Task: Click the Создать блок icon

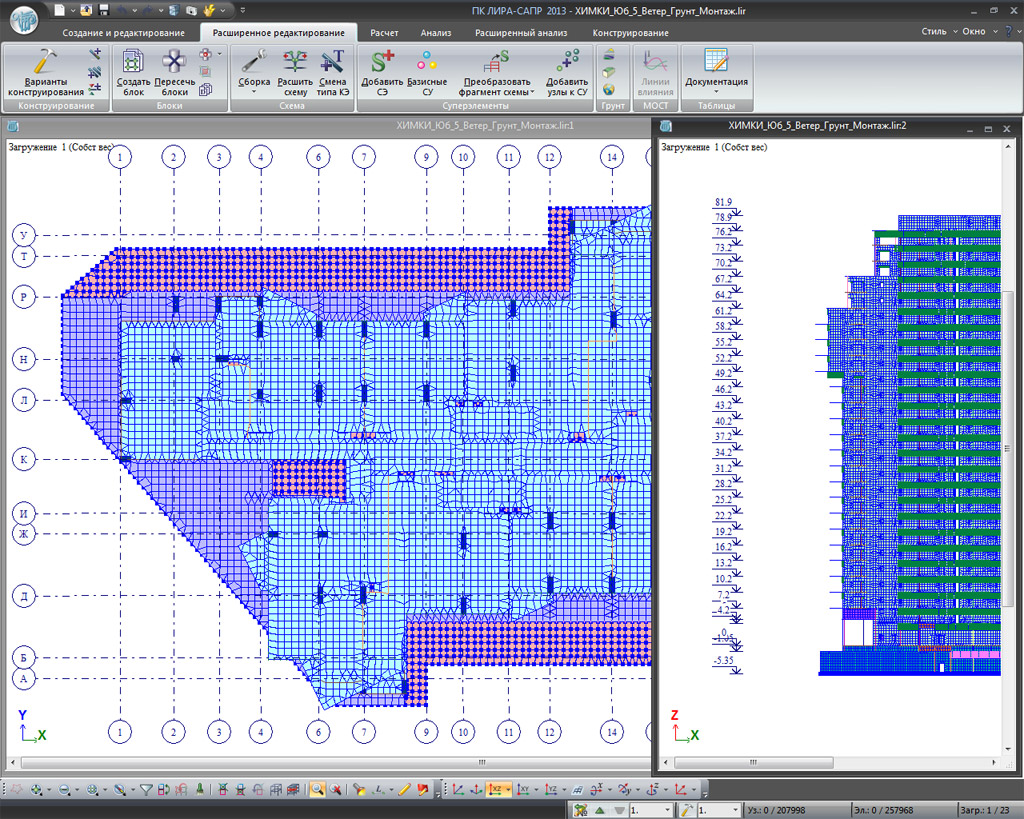Action: [133, 62]
